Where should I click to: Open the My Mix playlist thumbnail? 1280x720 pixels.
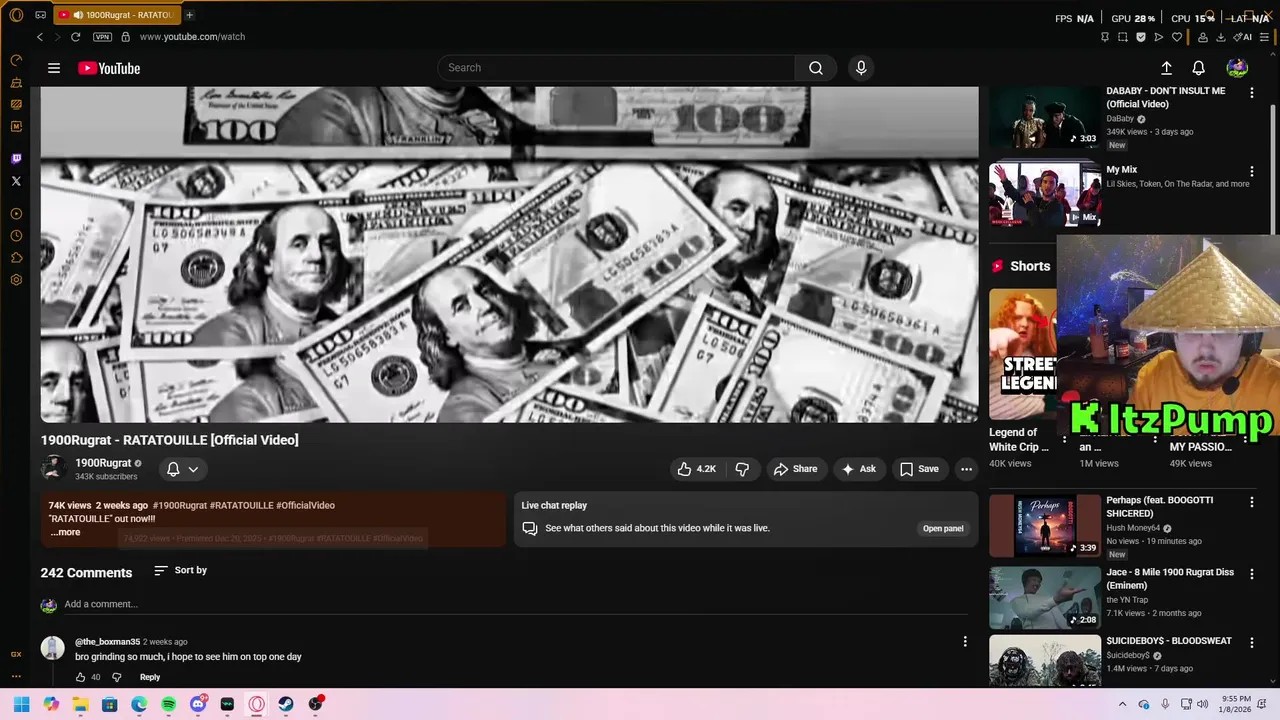(1044, 194)
